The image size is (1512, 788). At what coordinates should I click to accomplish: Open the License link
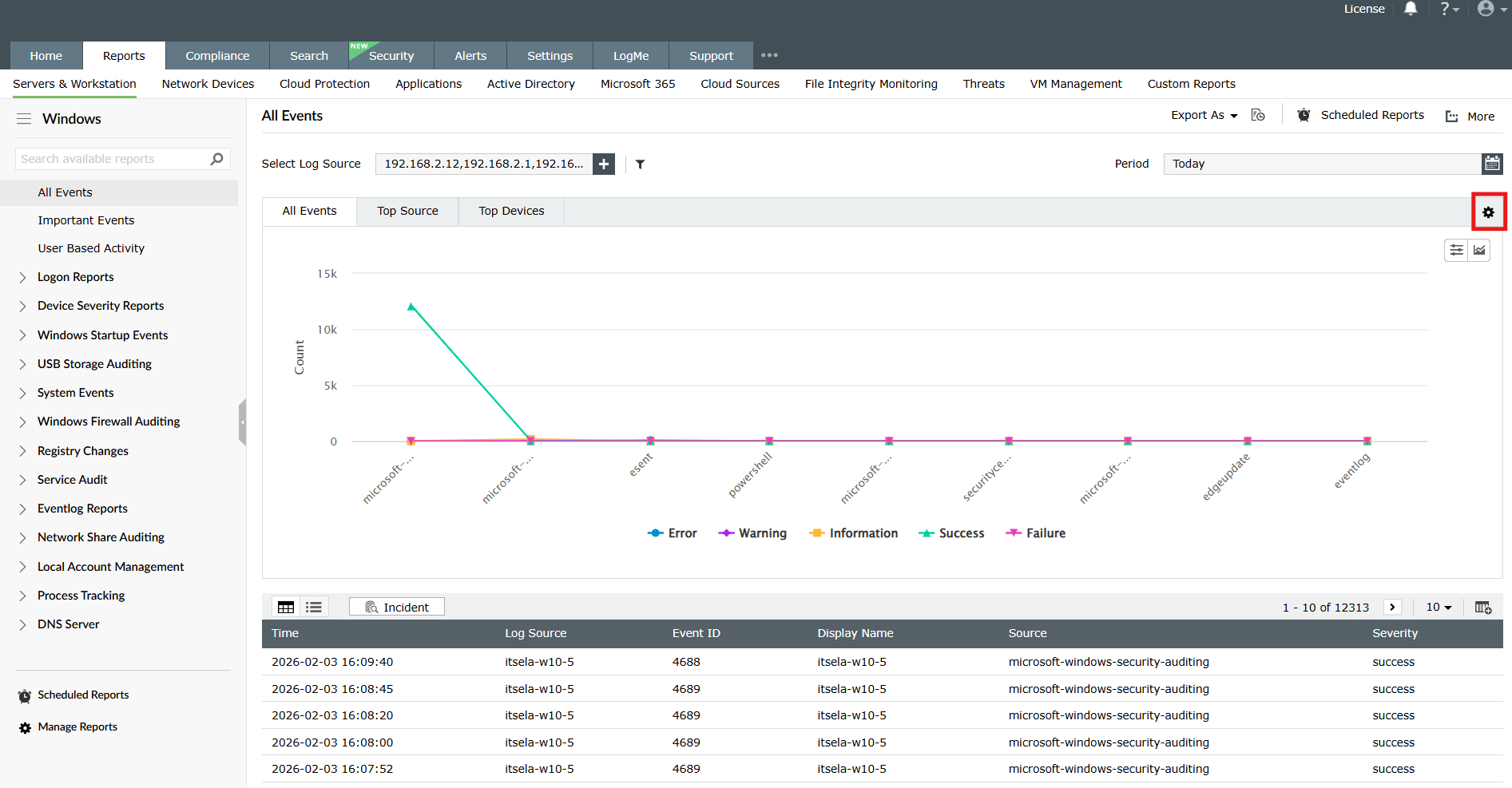coord(1363,9)
